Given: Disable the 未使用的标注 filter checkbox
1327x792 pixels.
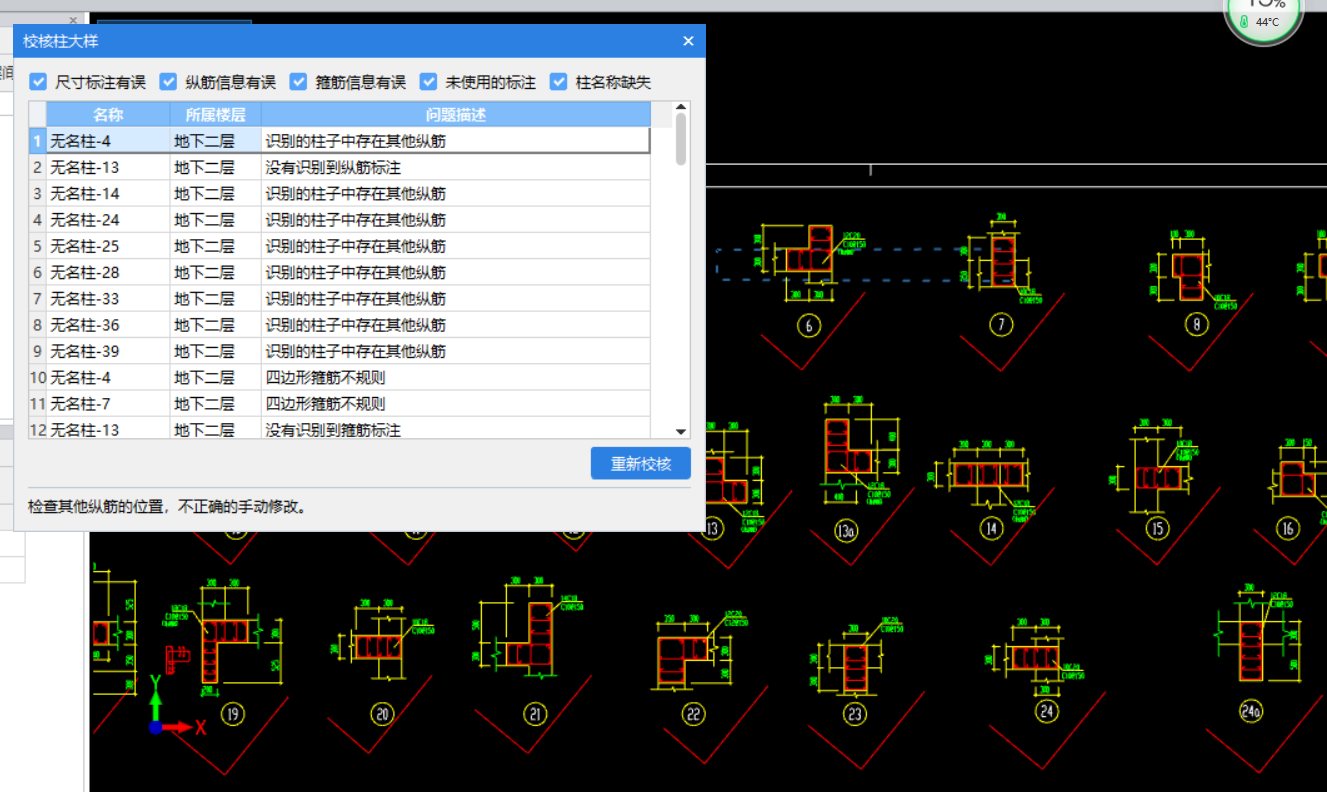Looking at the screenshot, I should (x=428, y=82).
